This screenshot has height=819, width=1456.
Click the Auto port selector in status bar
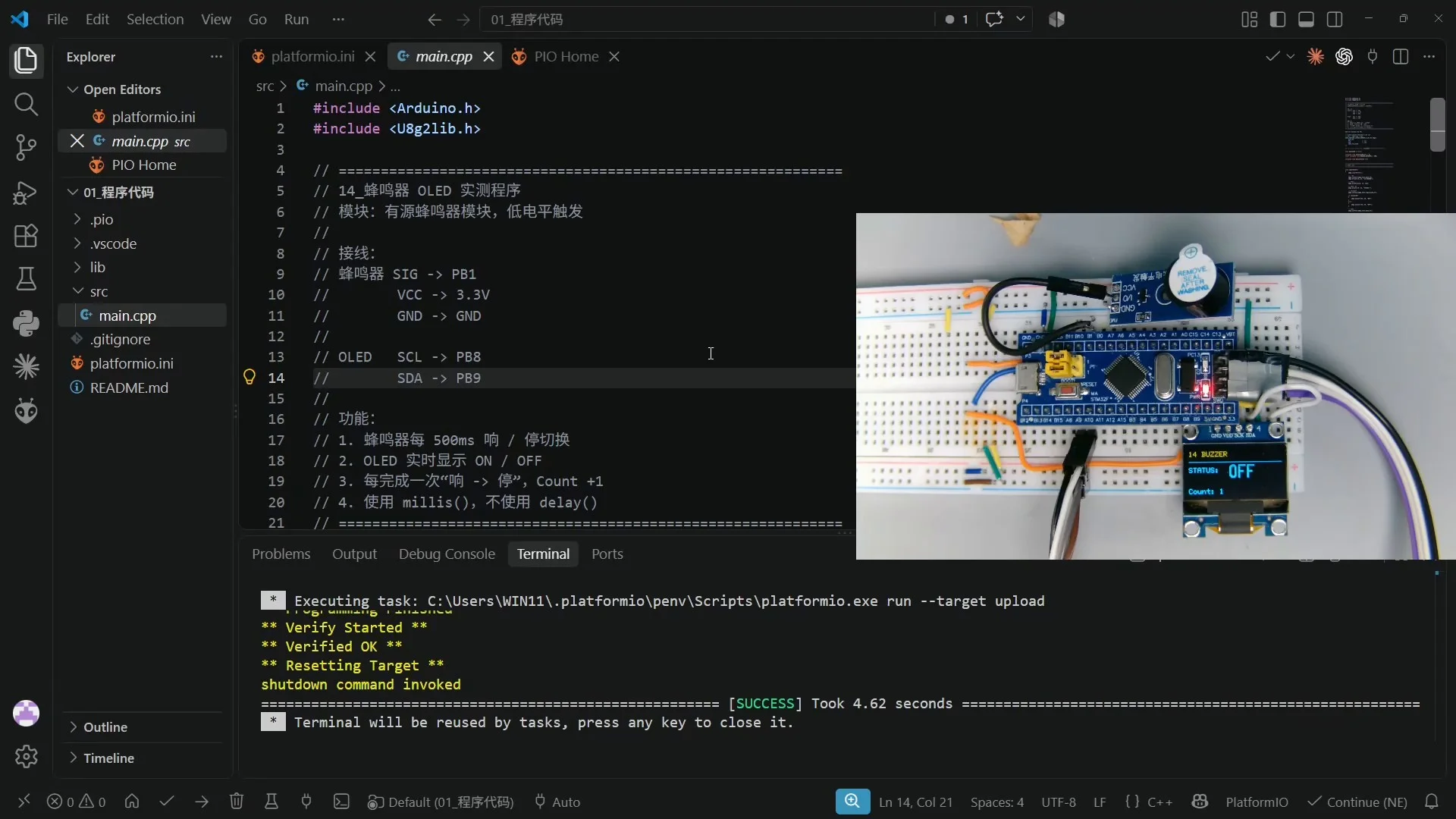pyautogui.click(x=557, y=802)
